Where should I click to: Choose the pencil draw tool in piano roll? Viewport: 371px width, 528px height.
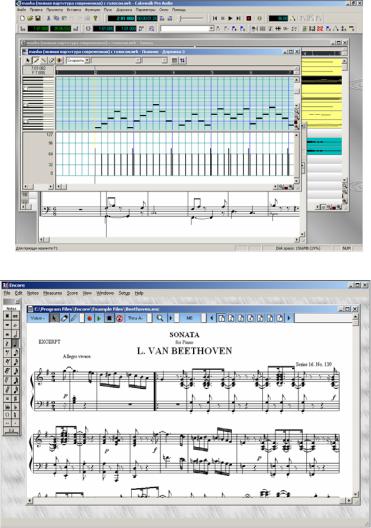(36, 61)
